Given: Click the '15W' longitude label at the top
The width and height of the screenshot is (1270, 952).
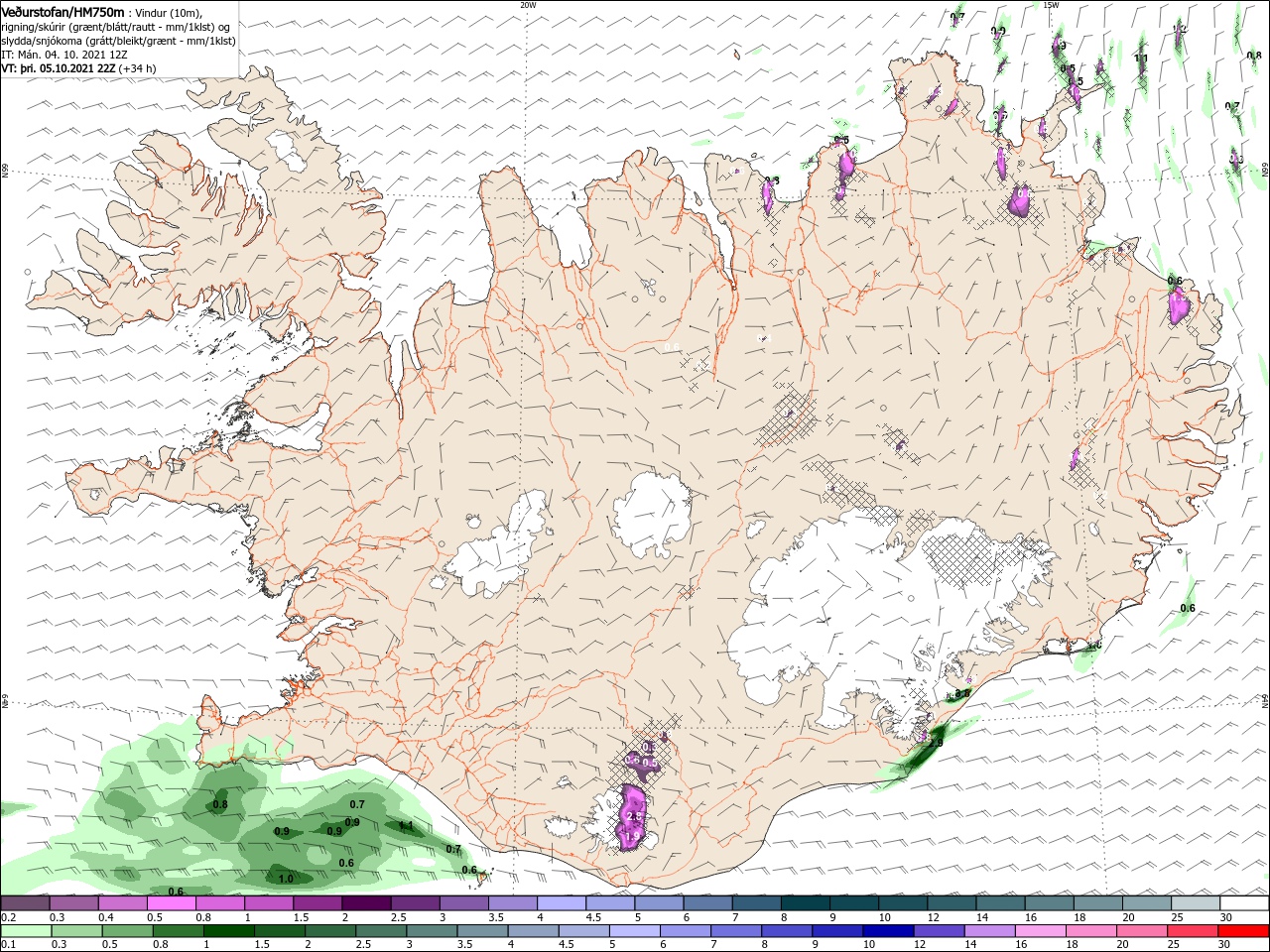Looking at the screenshot, I should tap(1051, 5).
